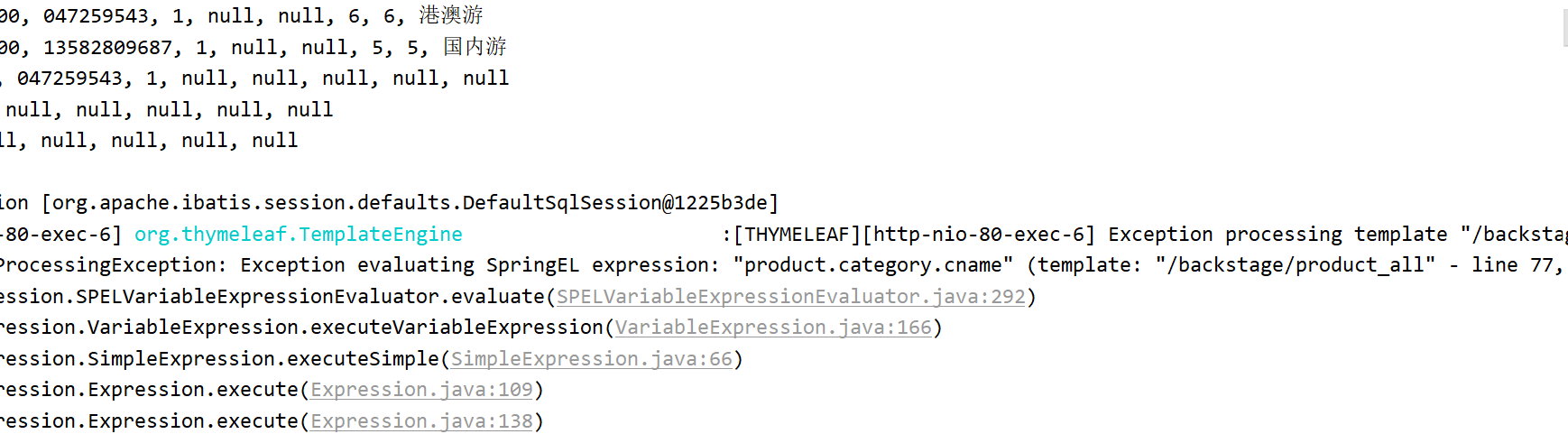Click the SPELVariableExpressionEvaluator.evaluate method text
This screenshot has width=1568, height=434.
pyautogui.click(x=310, y=297)
